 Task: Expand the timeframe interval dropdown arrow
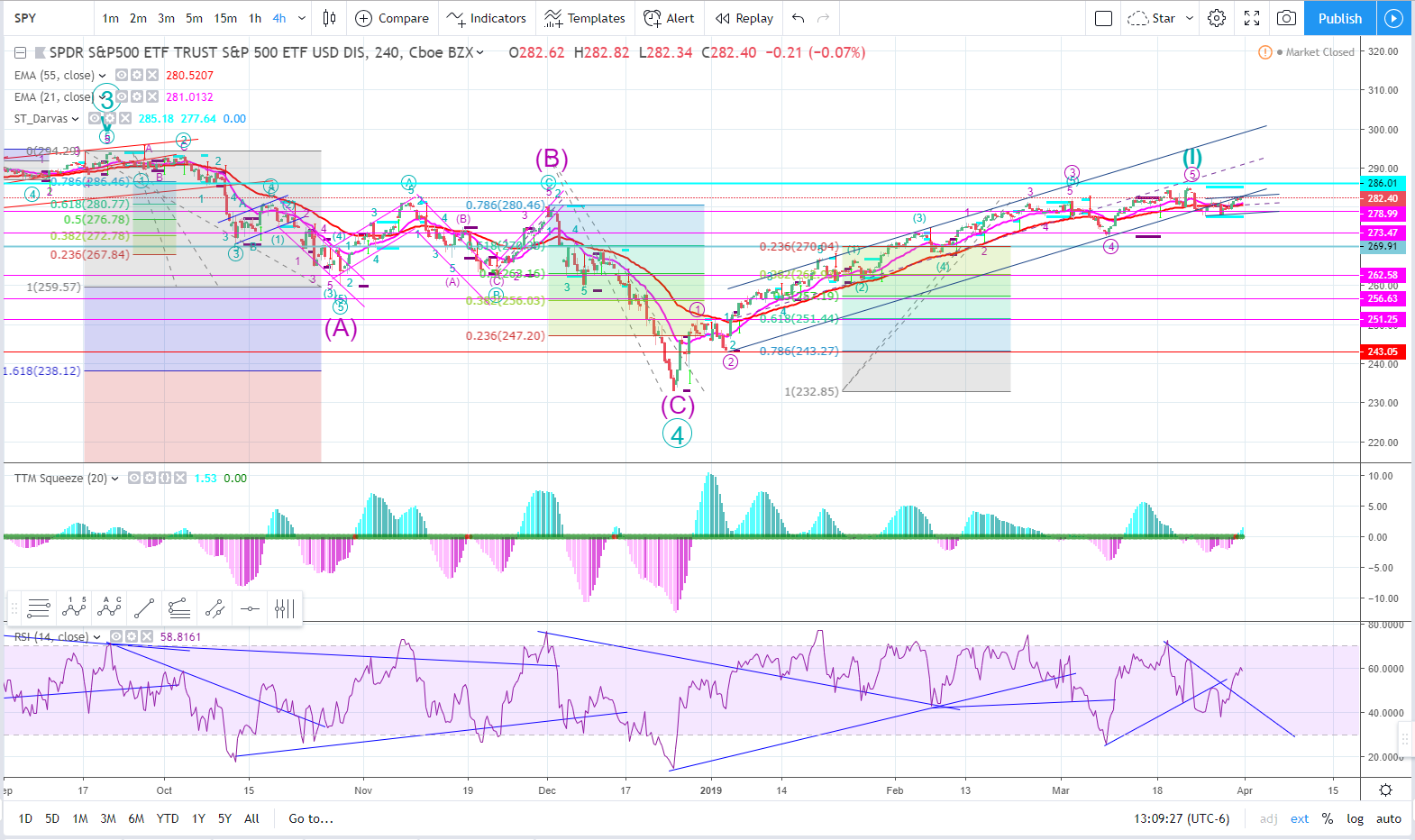302,18
